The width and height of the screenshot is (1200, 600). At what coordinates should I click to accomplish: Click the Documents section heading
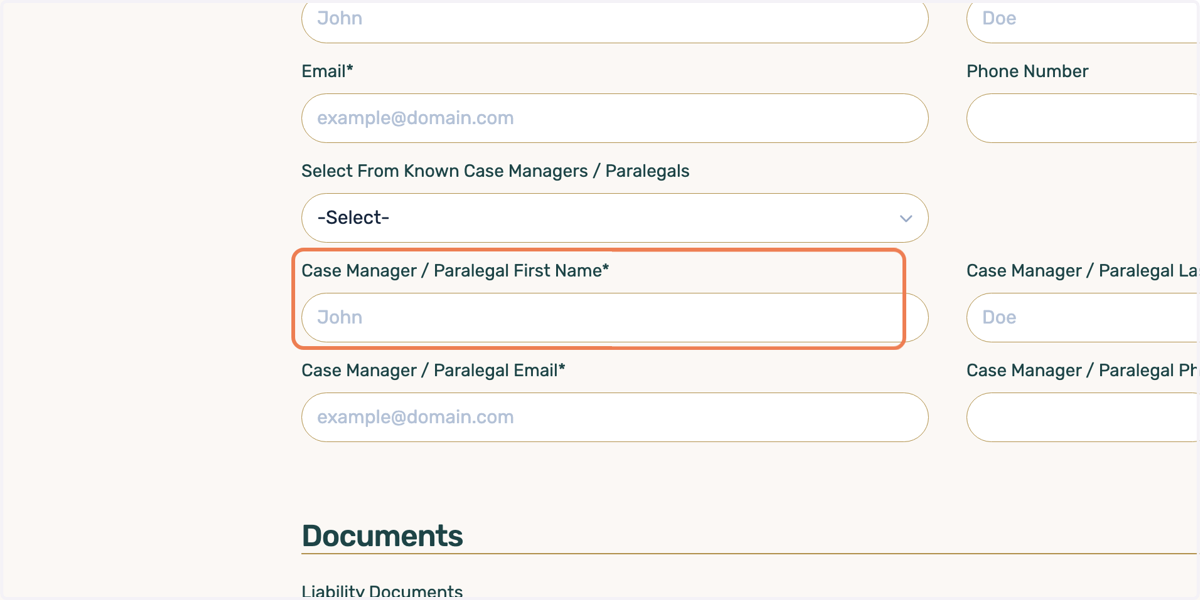[x=382, y=536]
